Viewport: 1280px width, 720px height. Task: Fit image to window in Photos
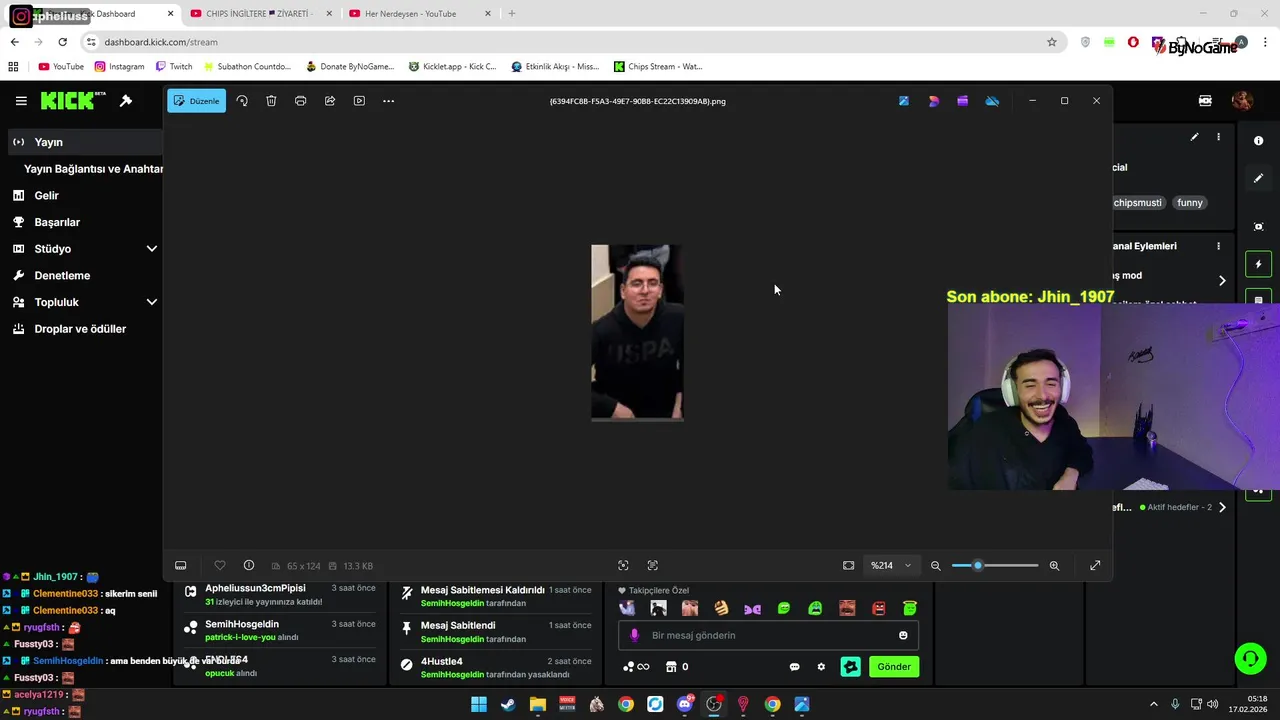(x=848, y=565)
